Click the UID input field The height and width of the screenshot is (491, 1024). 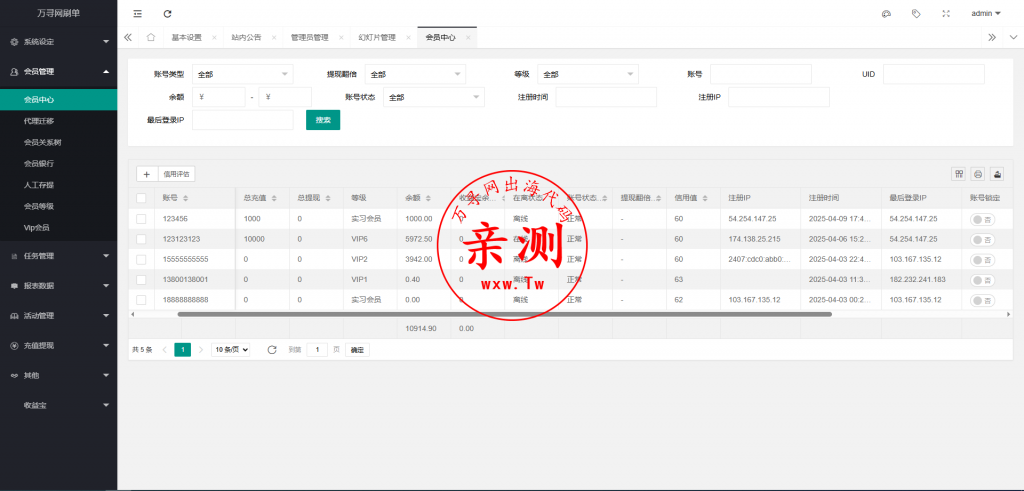point(933,74)
